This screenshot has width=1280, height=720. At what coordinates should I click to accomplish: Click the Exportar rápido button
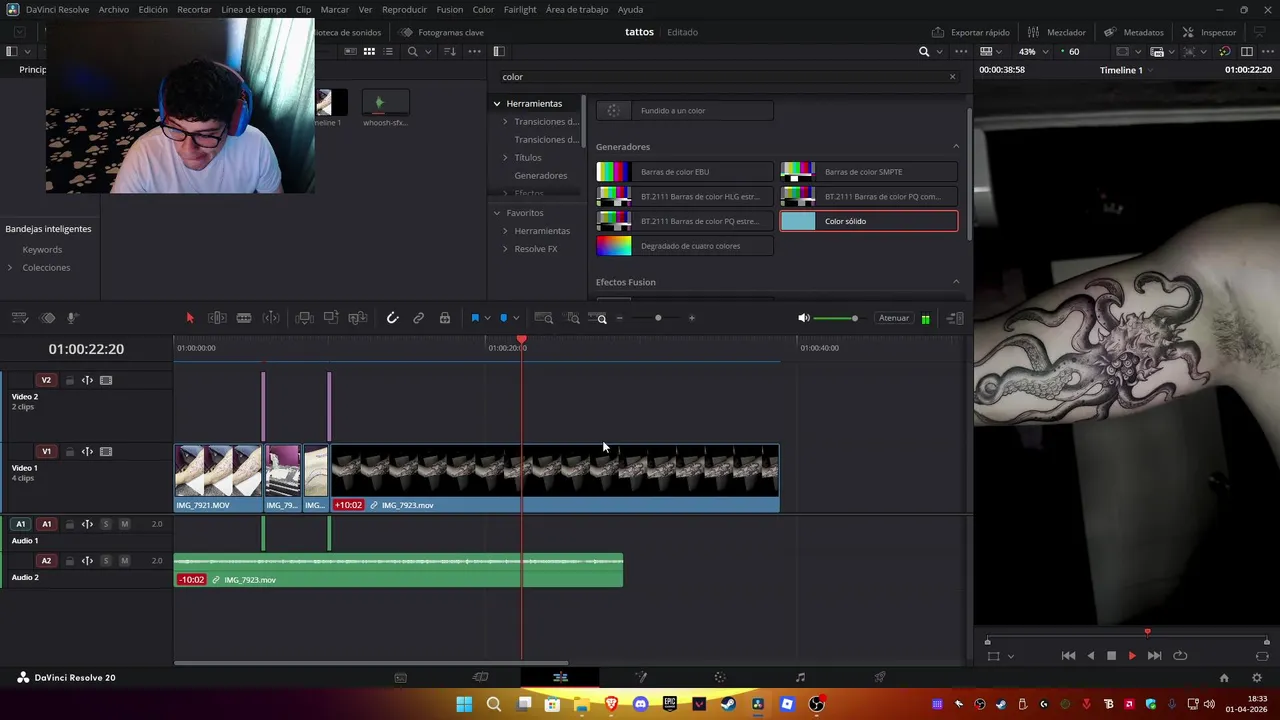(x=971, y=32)
